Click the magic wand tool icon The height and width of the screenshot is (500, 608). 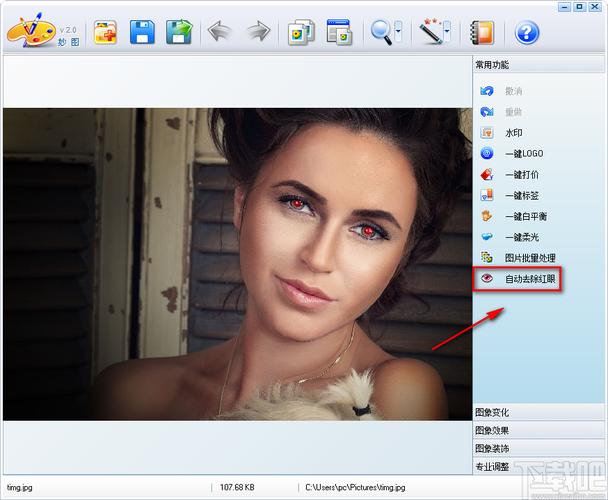point(430,31)
